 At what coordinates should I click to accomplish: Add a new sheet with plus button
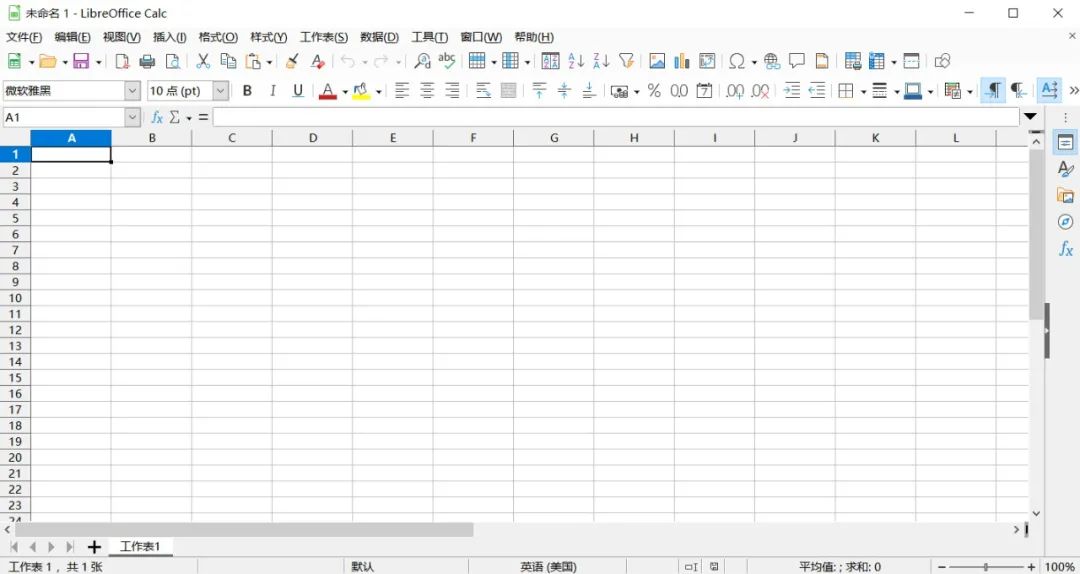pyautogui.click(x=94, y=547)
